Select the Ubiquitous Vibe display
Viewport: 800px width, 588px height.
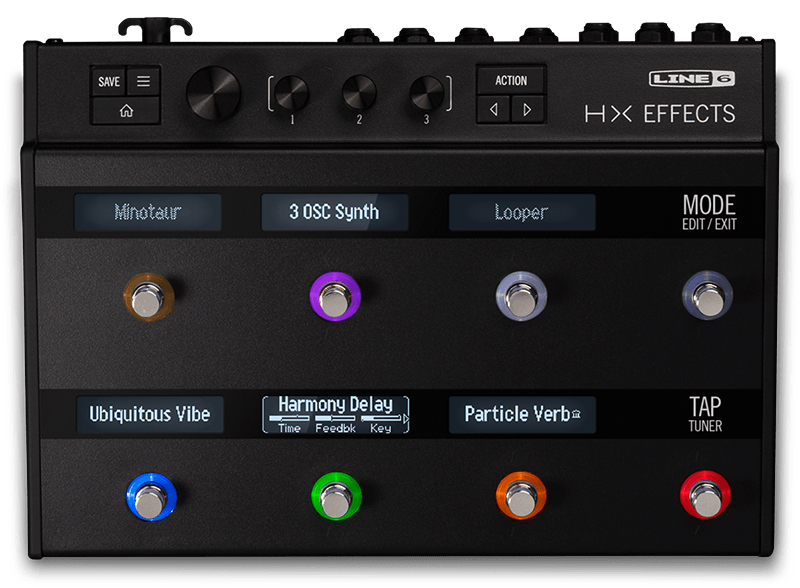tap(150, 414)
